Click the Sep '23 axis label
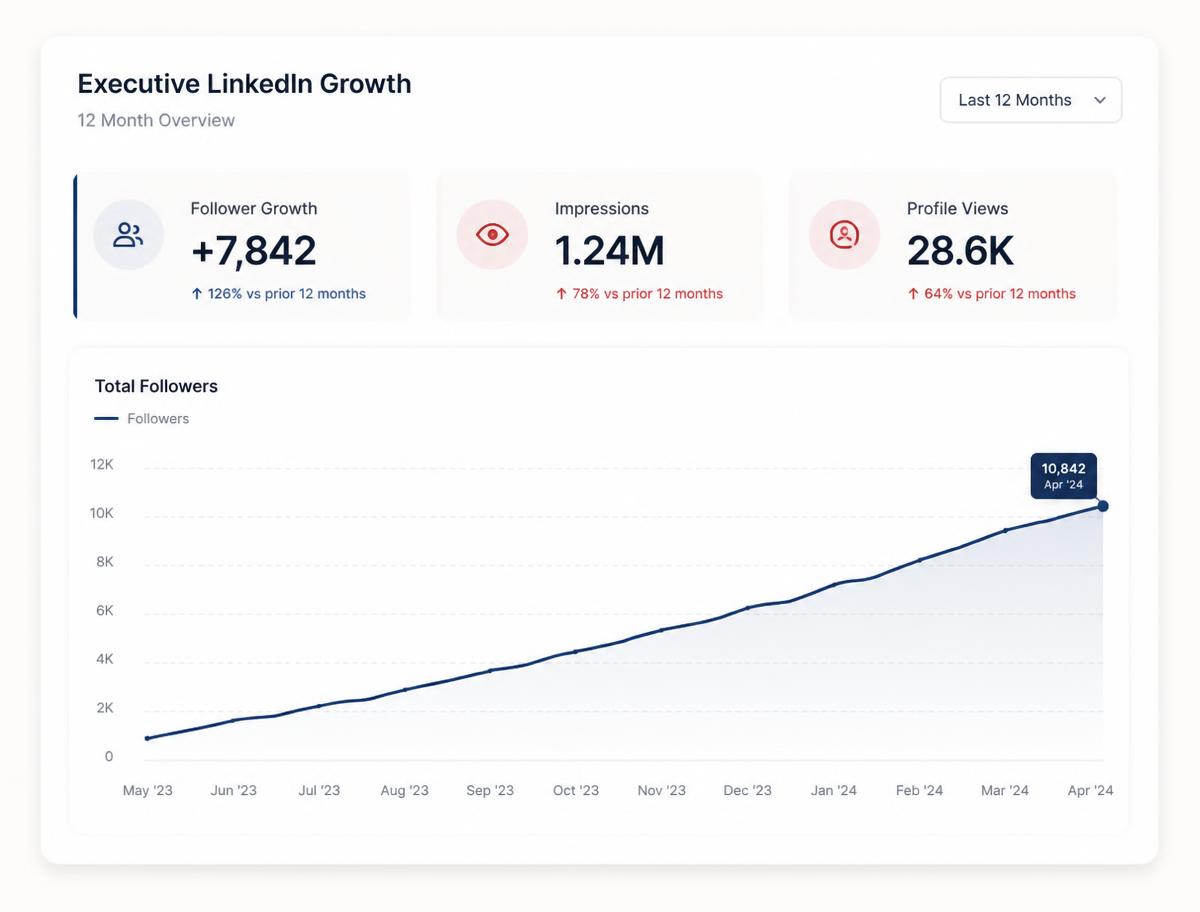 point(490,790)
